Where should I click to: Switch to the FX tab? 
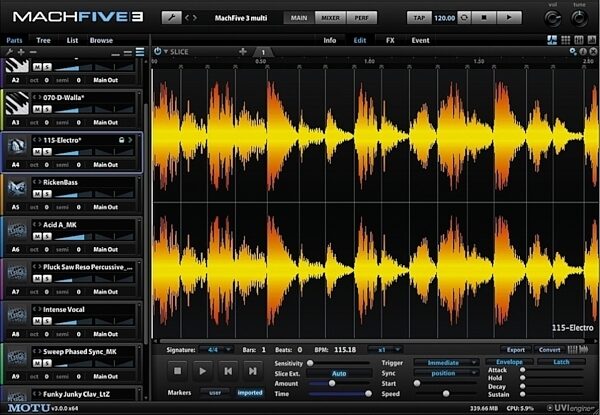point(390,40)
